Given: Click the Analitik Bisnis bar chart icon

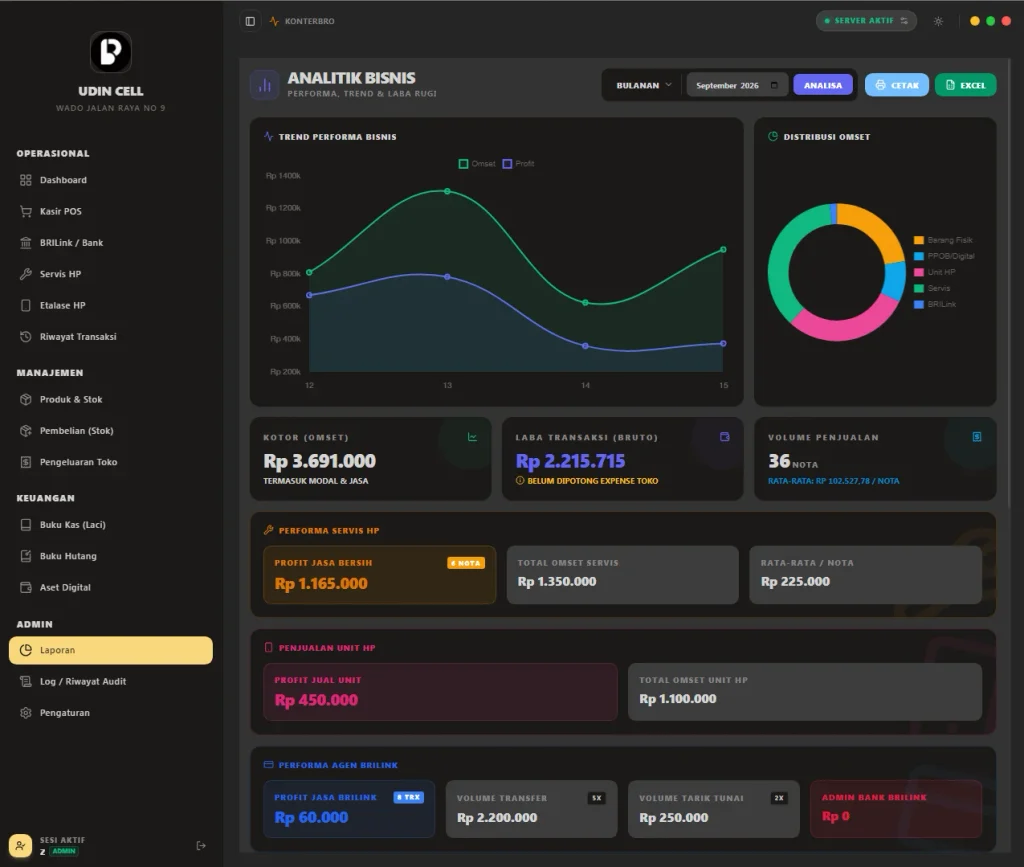Looking at the screenshot, I should point(264,86).
